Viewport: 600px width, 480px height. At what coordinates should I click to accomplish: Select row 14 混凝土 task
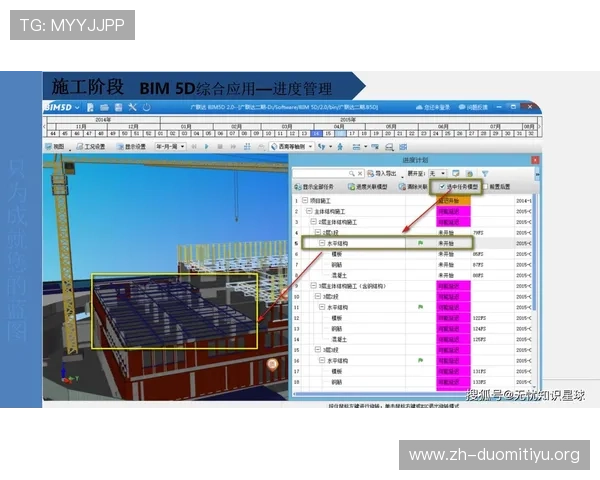click(339, 339)
